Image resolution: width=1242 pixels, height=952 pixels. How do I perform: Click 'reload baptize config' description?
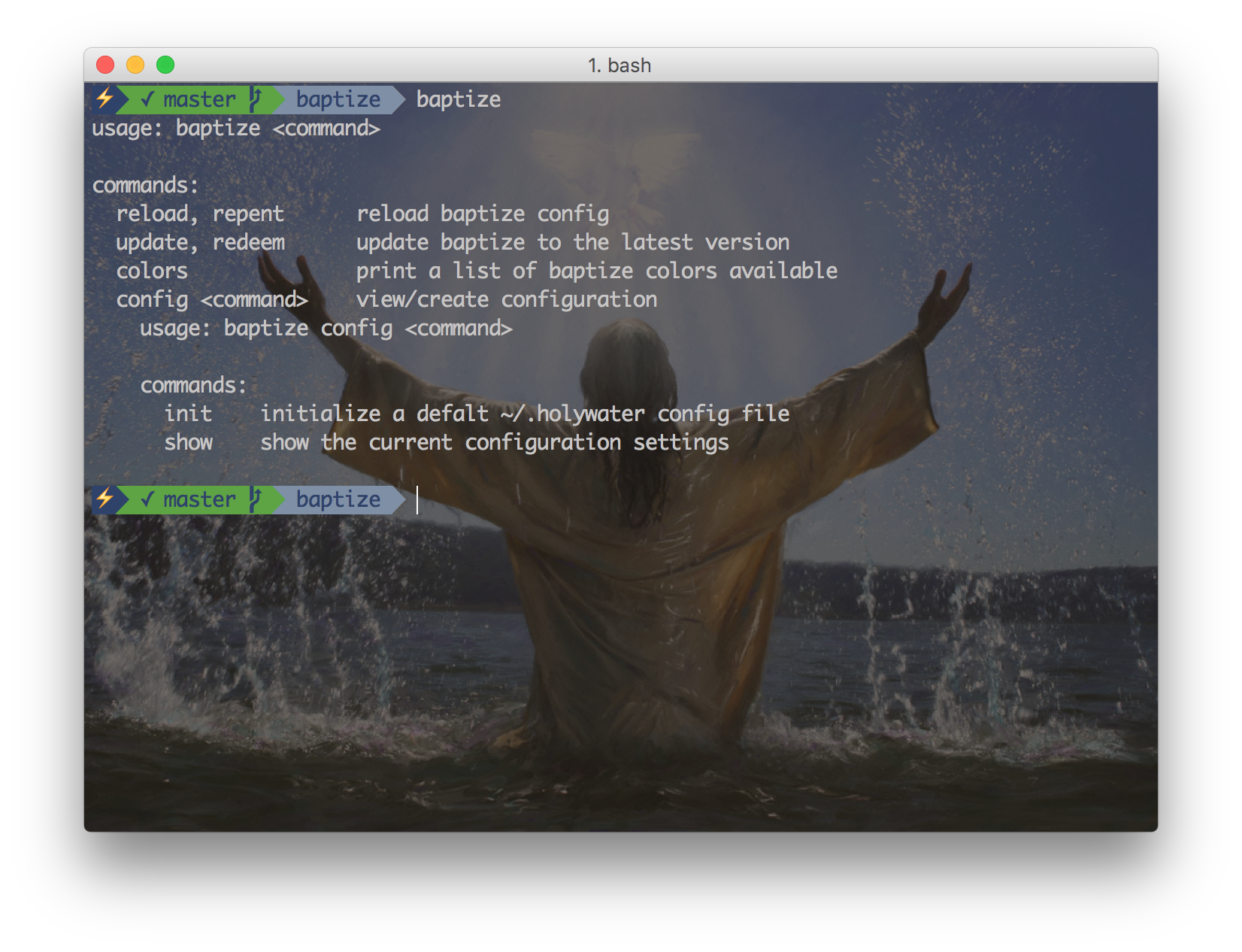pyautogui.click(x=483, y=214)
